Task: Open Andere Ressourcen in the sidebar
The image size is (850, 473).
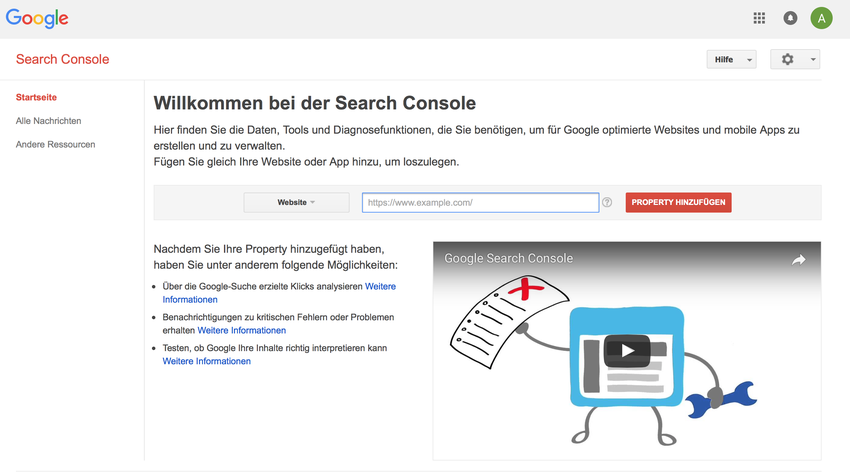Action: coord(55,145)
